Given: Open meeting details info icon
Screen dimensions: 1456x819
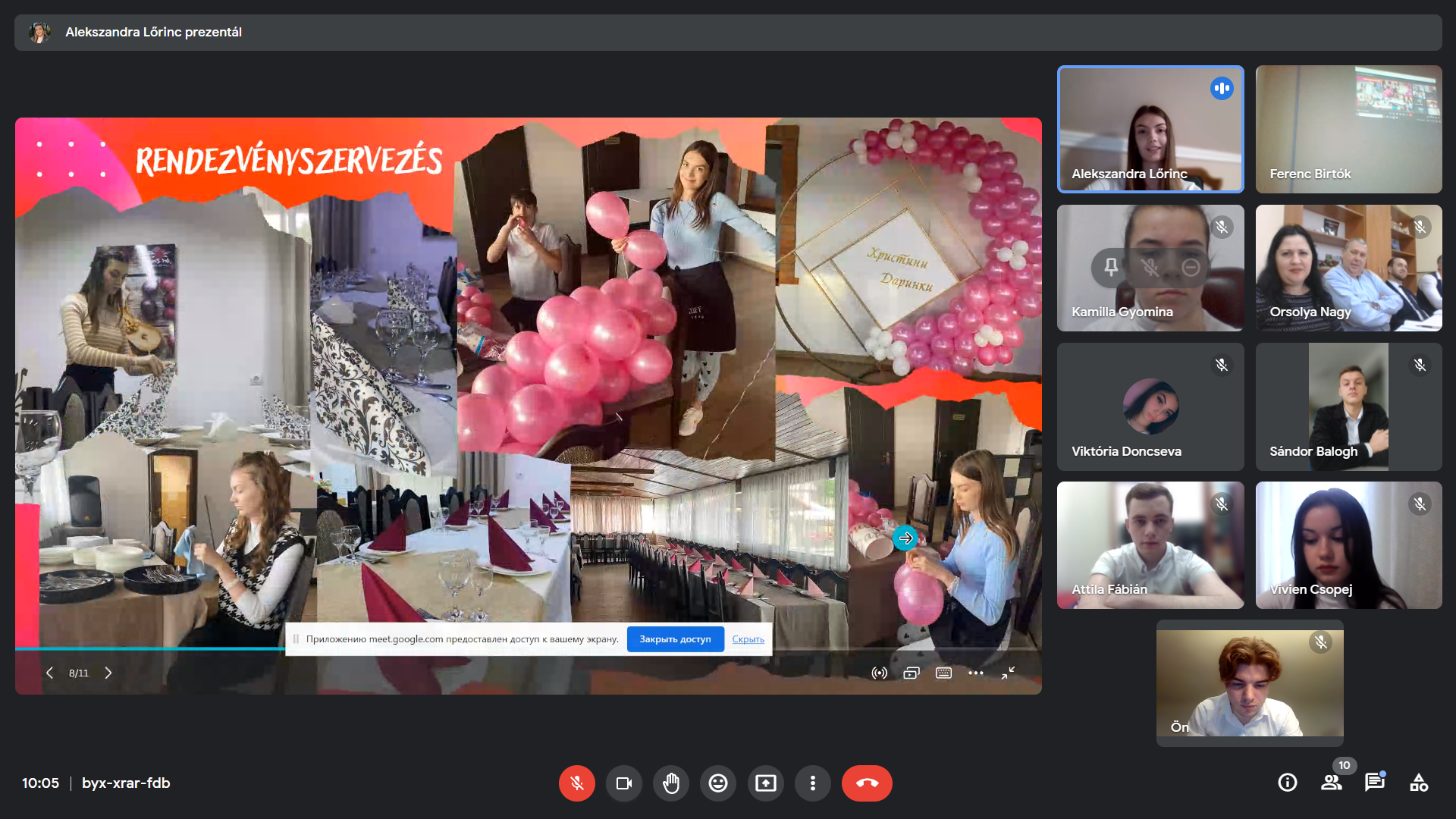Looking at the screenshot, I should click(x=1287, y=783).
